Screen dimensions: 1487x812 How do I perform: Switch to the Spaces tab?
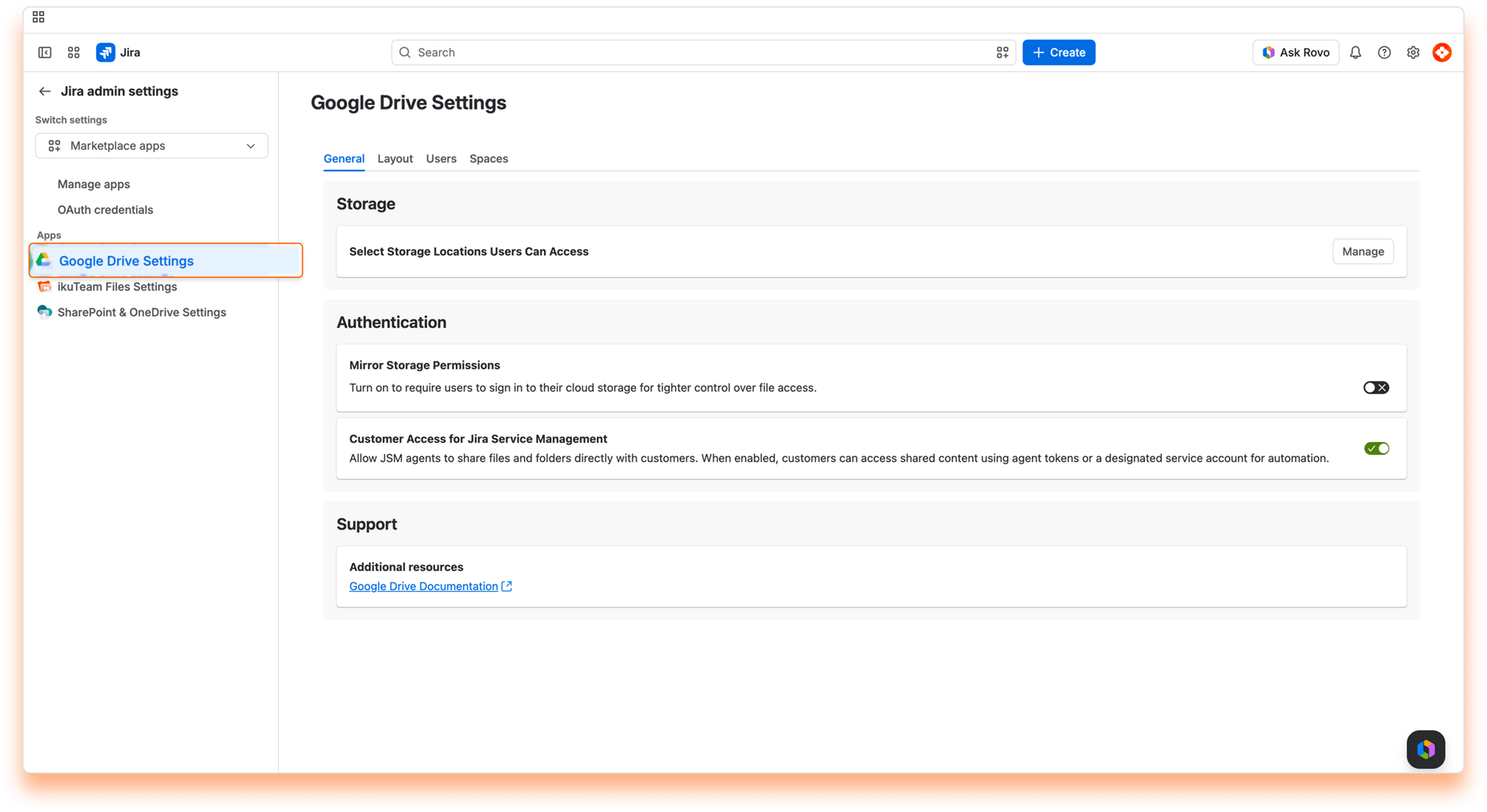(x=489, y=159)
